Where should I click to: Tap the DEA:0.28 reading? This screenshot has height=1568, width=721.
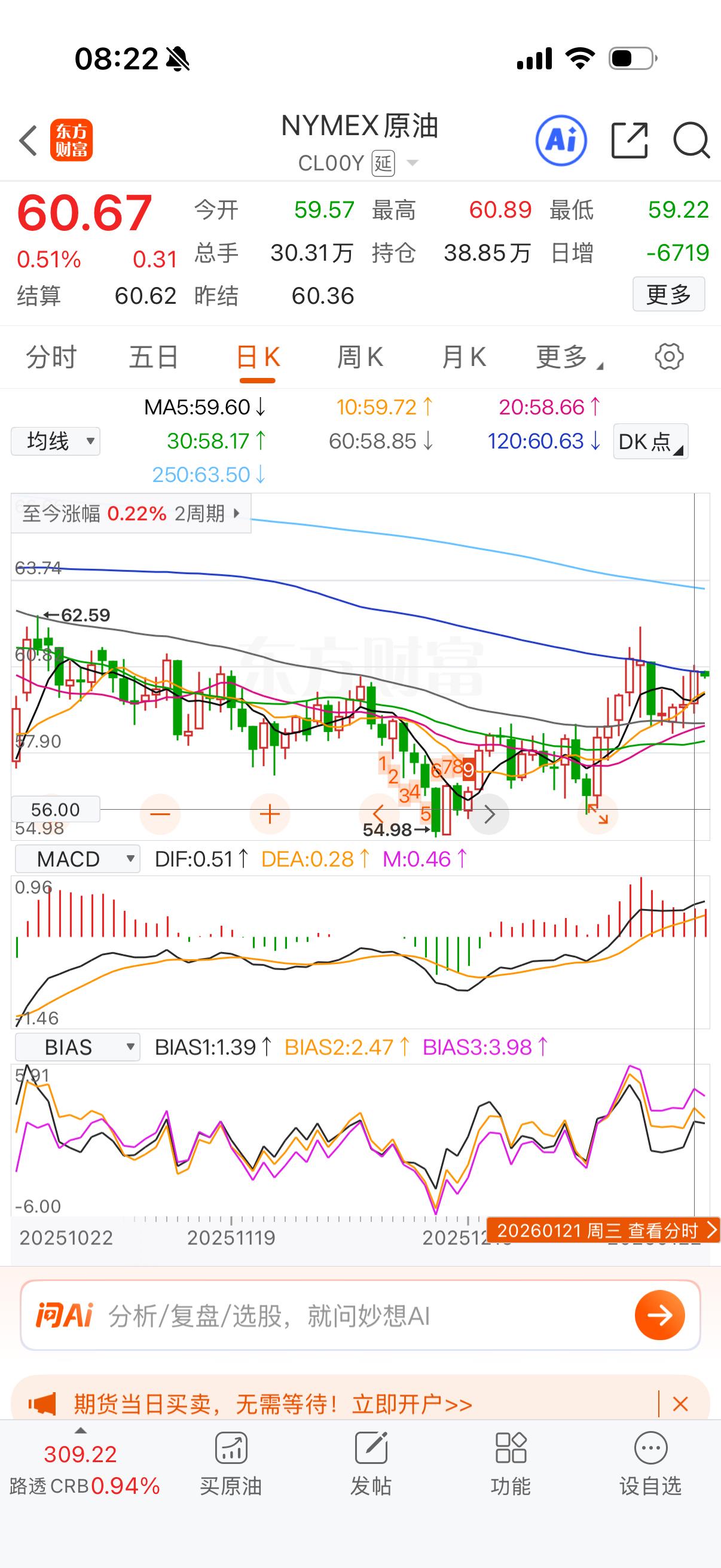[316, 859]
